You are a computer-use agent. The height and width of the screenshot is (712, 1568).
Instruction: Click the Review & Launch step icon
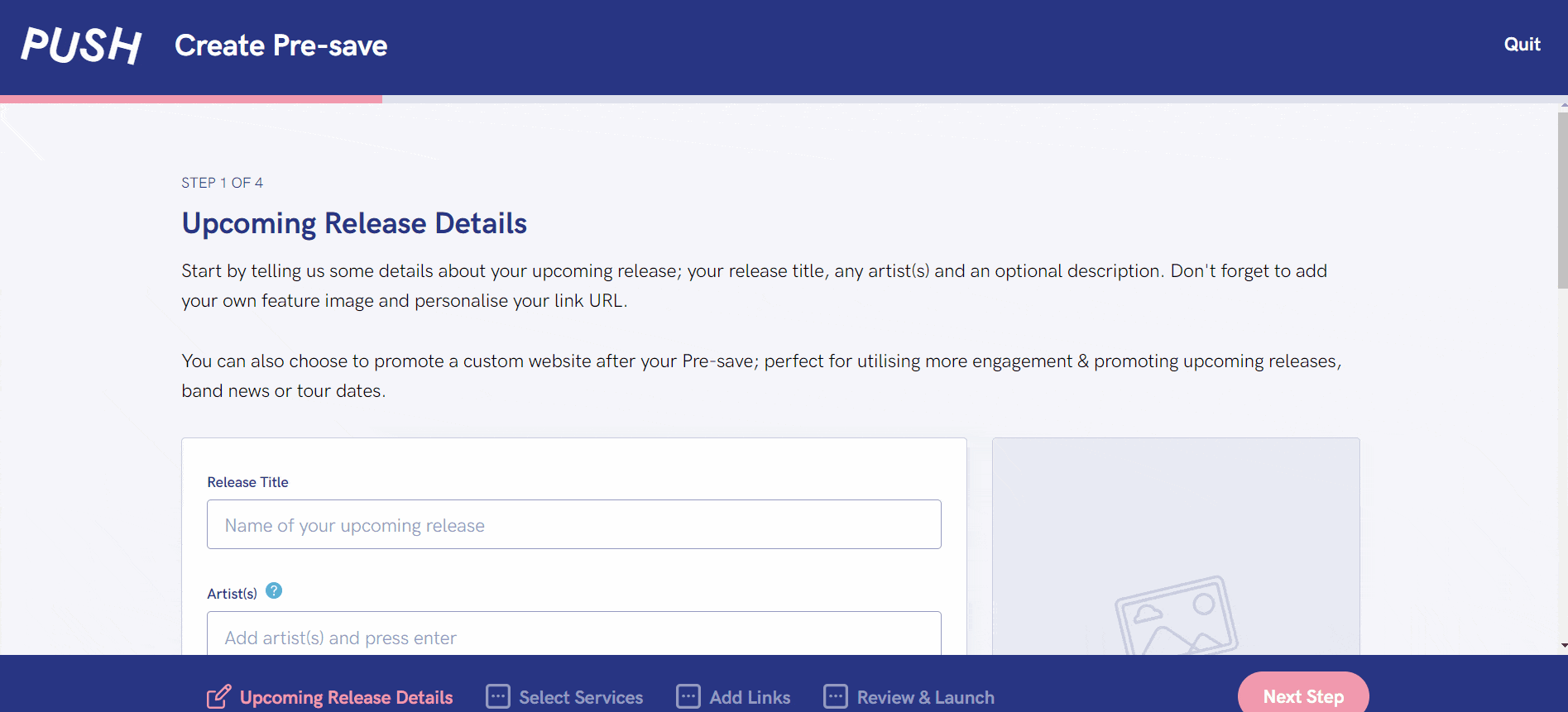pos(836,696)
